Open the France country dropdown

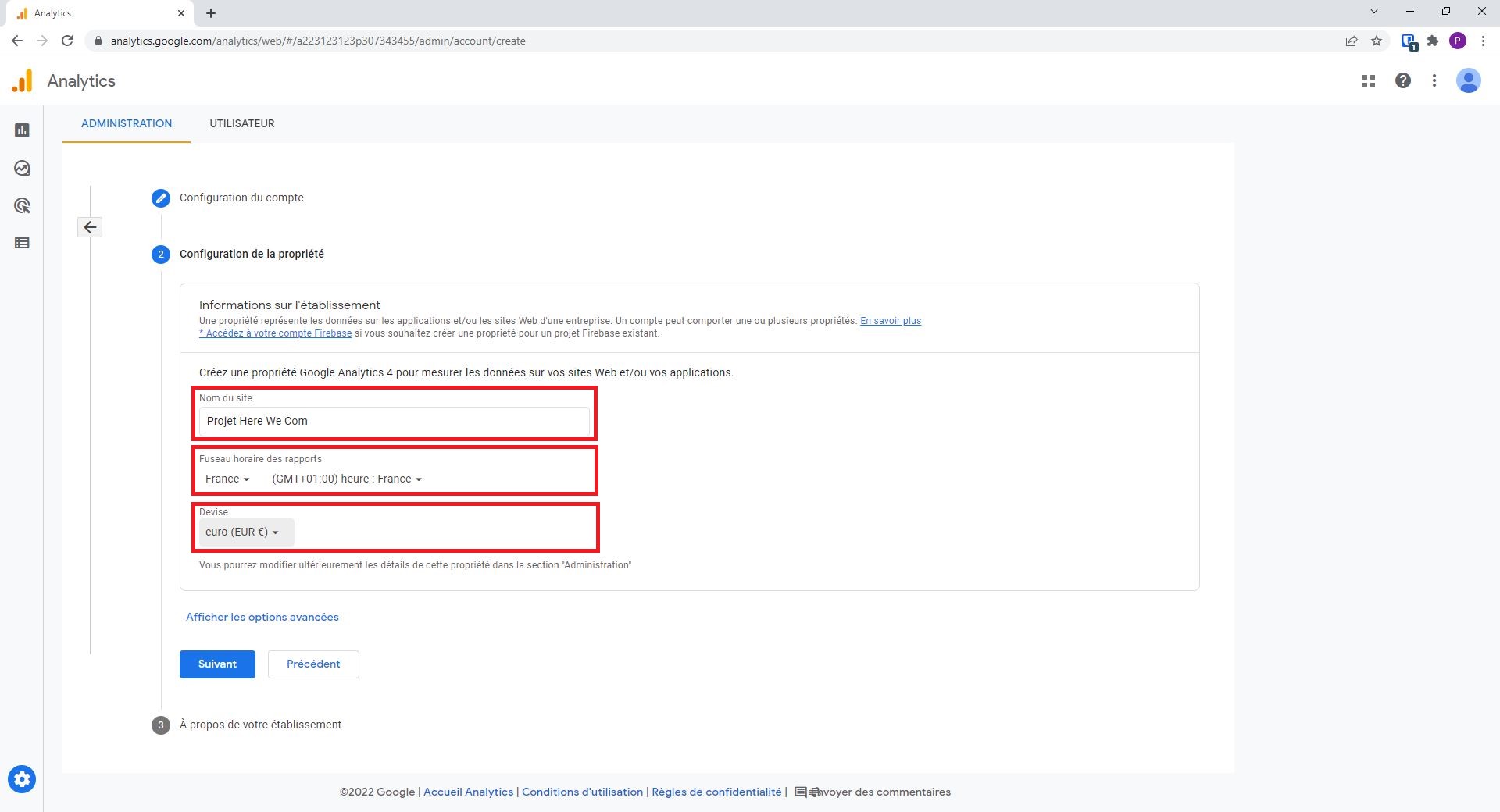[x=227, y=479]
